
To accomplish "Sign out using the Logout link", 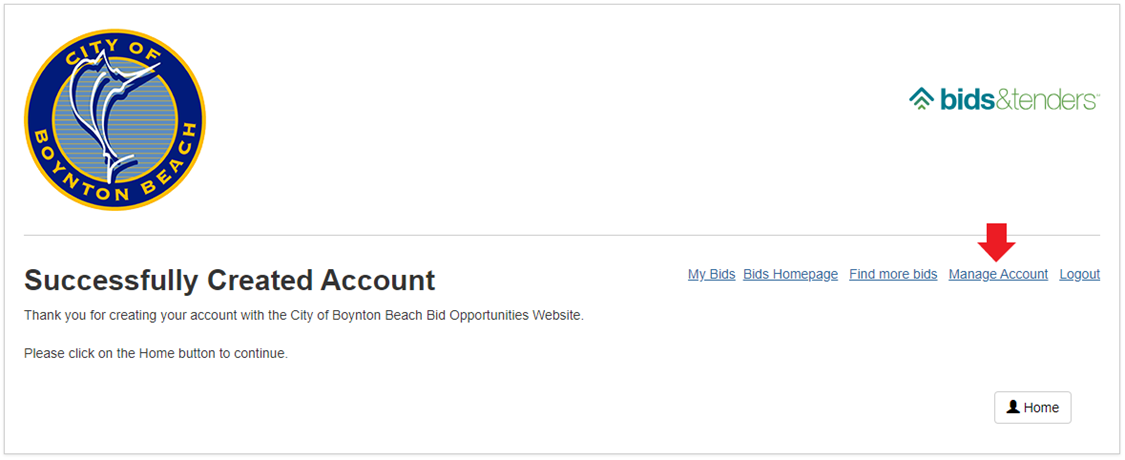I will pyautogui.click(x=1080, y=274).
